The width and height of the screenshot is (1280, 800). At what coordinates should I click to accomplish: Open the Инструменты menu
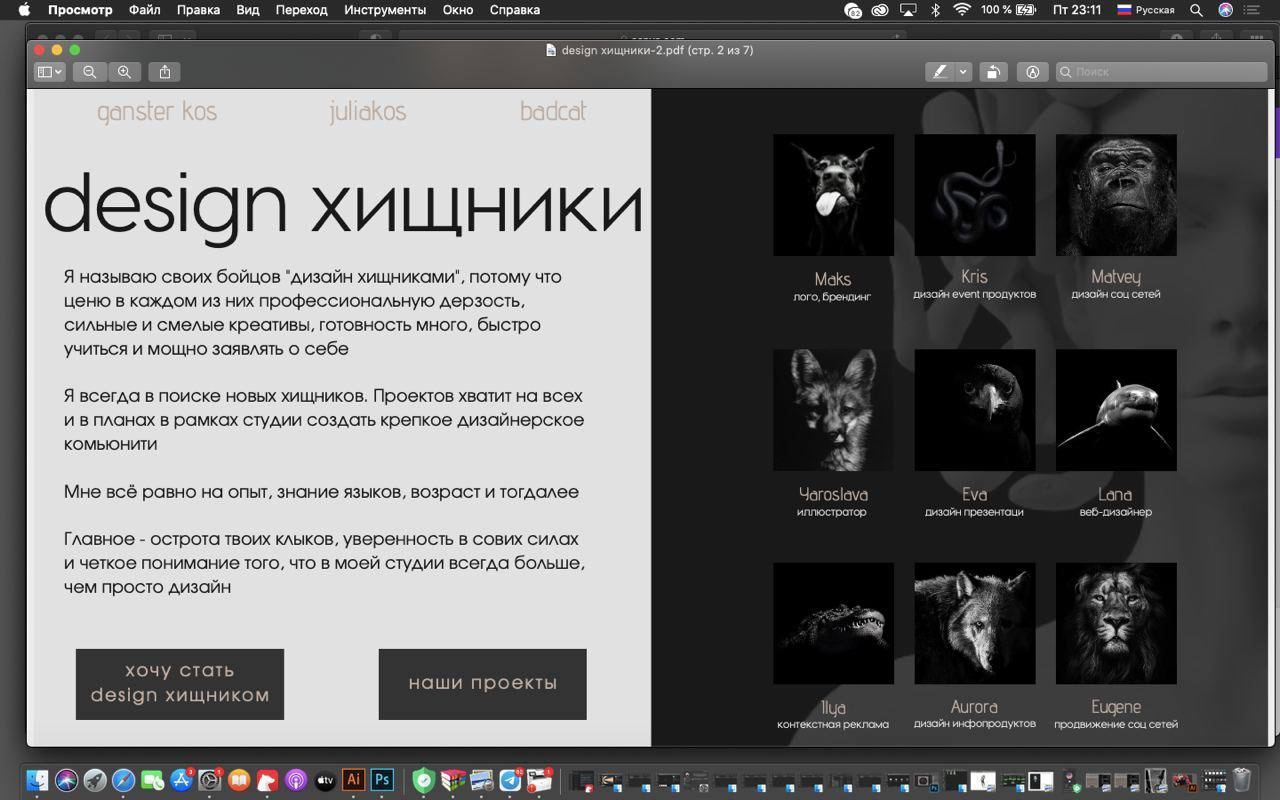(385, 10)
